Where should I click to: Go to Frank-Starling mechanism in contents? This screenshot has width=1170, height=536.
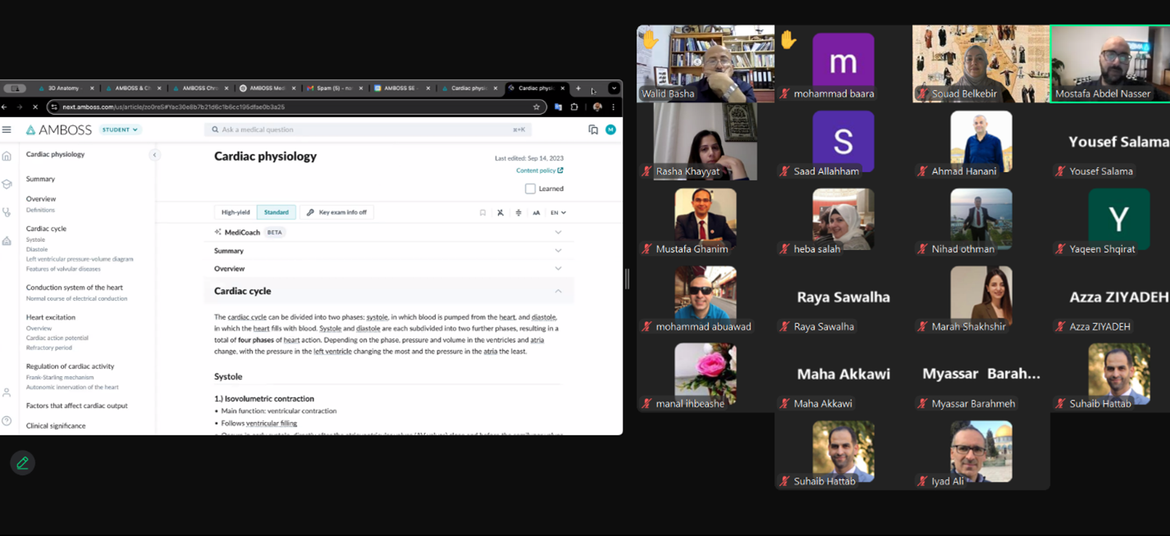pyautogui.click(x=62, y=377)
